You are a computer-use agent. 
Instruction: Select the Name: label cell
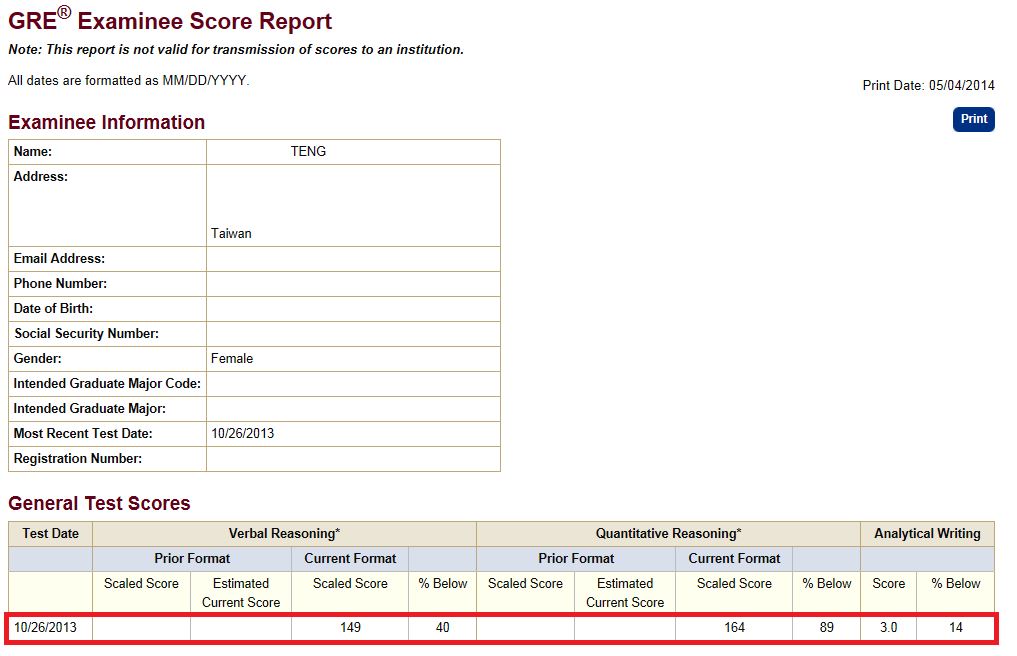[108, 152]
